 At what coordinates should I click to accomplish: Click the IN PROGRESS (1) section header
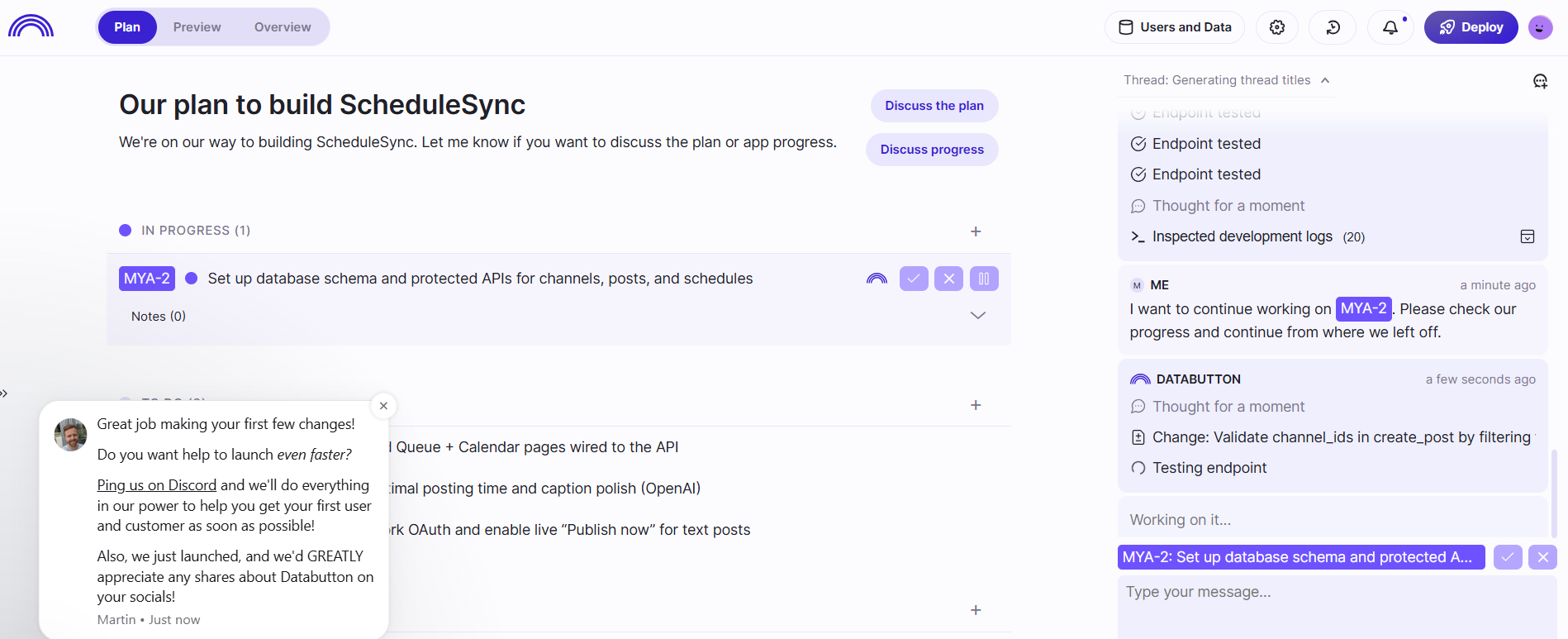coord(196,231)
